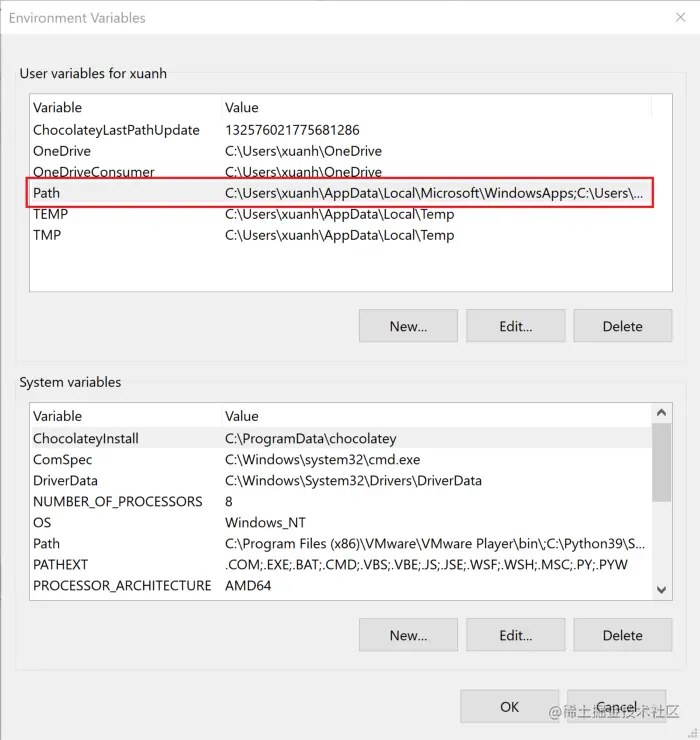The height and width of the screenshot is (740, 700).
Task: Click New button under system variables
Action: coord(408,635)
